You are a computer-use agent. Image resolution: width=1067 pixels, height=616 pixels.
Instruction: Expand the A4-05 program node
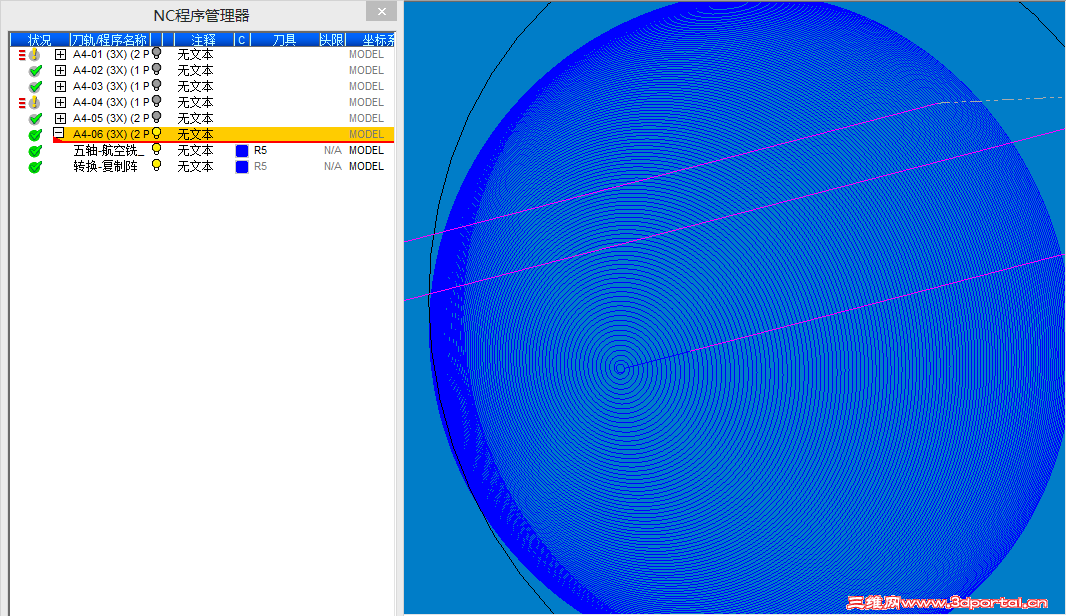pyautogui.click(x=61, y=118)
